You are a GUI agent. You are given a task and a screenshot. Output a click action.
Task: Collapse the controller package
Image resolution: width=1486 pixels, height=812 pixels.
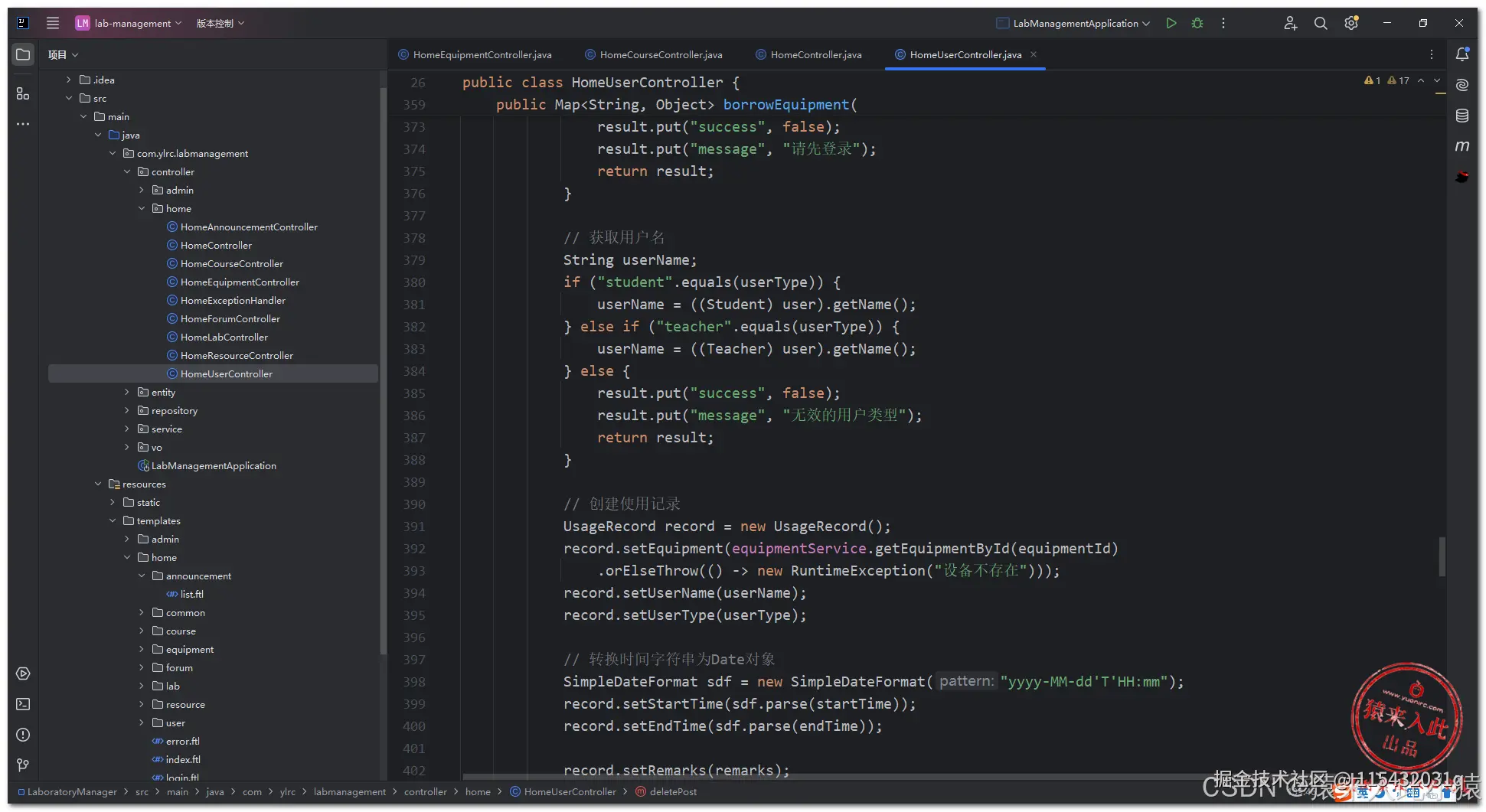point(127,171)
